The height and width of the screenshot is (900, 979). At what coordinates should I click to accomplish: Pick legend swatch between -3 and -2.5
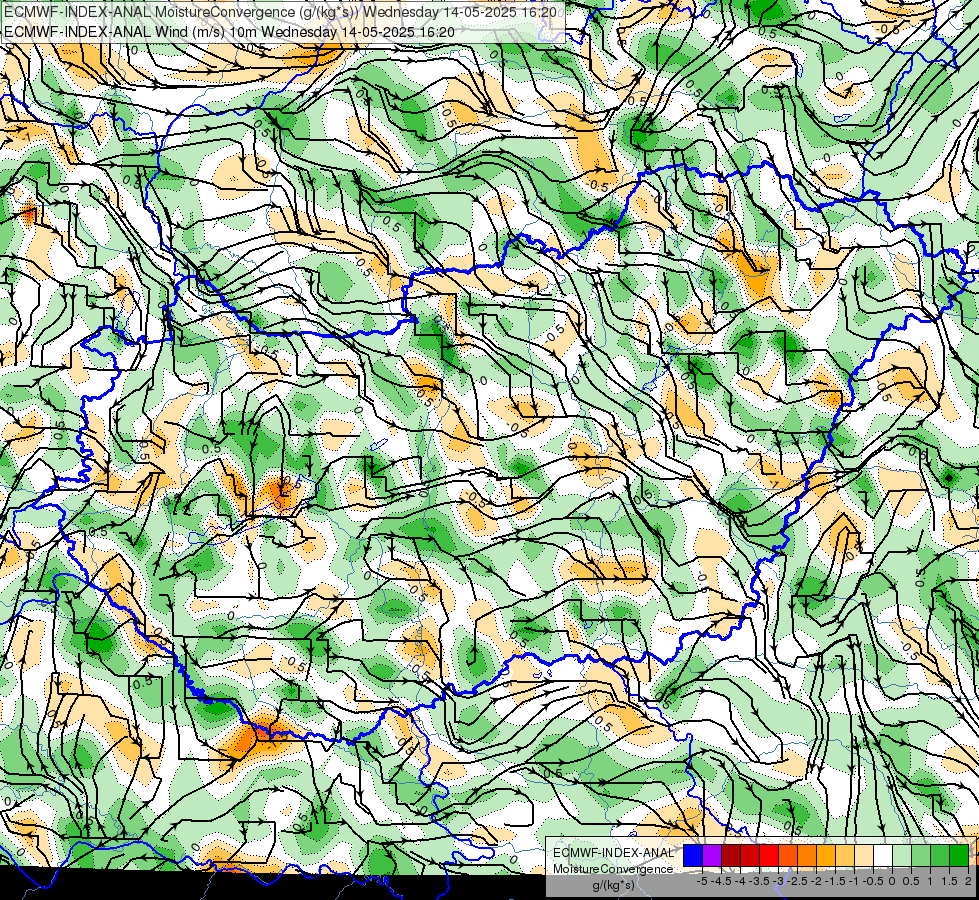tap(788, 856)
